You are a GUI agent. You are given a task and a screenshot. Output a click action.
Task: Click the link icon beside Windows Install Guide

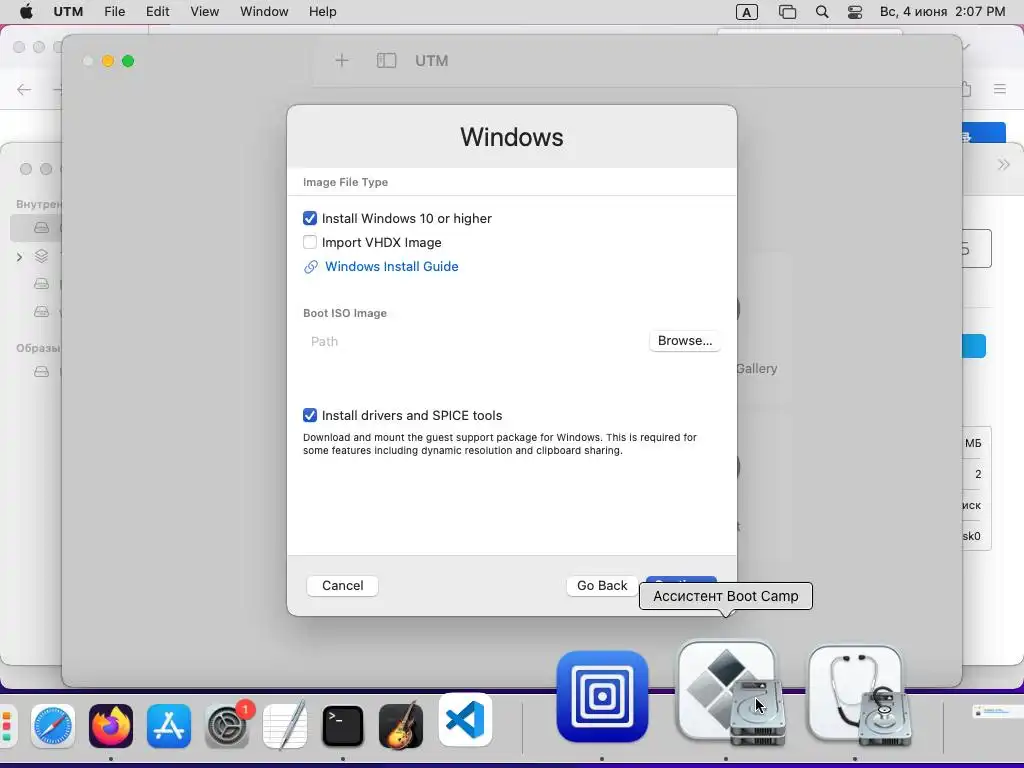click(x=311, y=266)
